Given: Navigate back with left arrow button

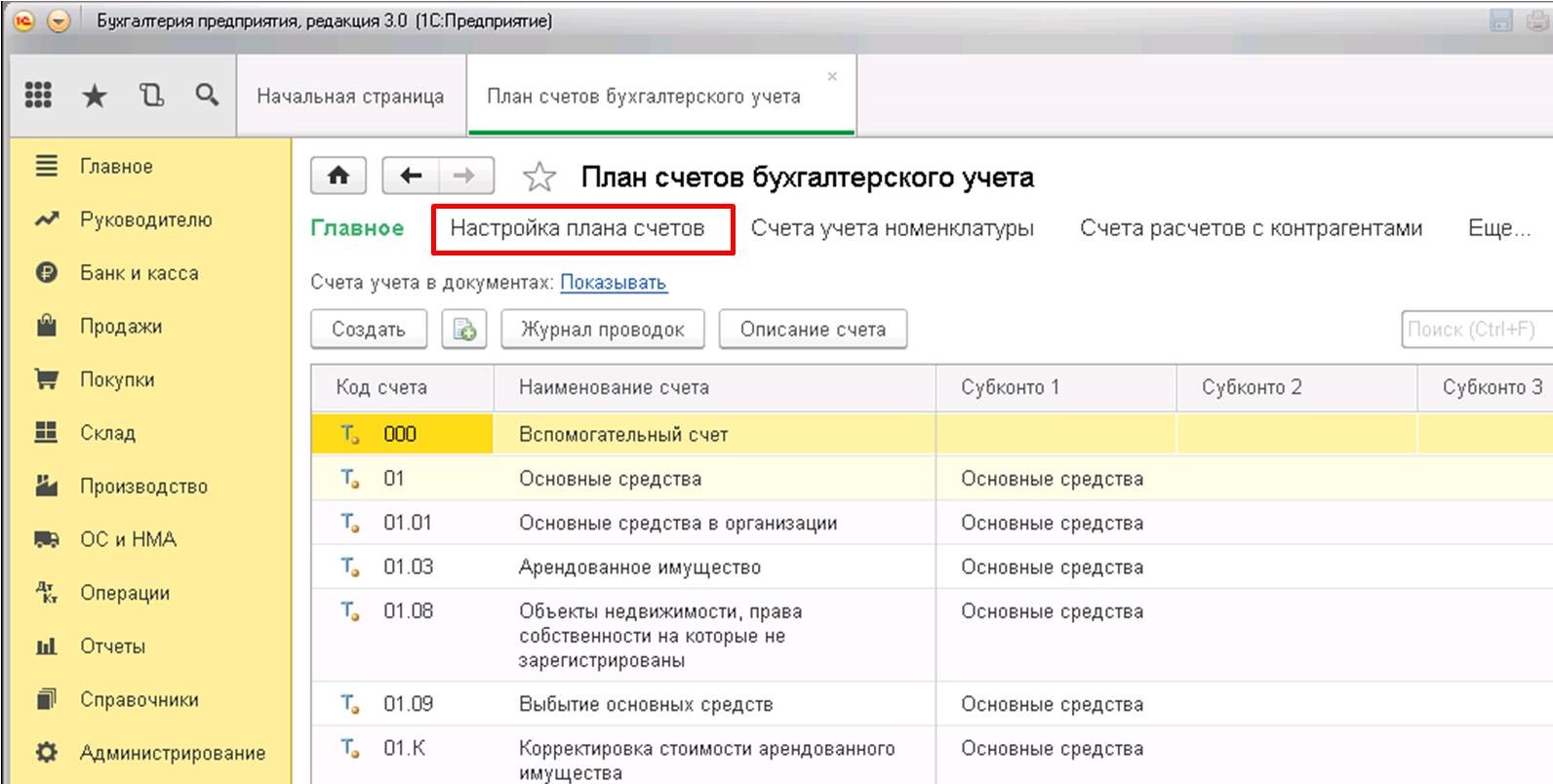Looking at the screenshot, I should pos(411,176).
